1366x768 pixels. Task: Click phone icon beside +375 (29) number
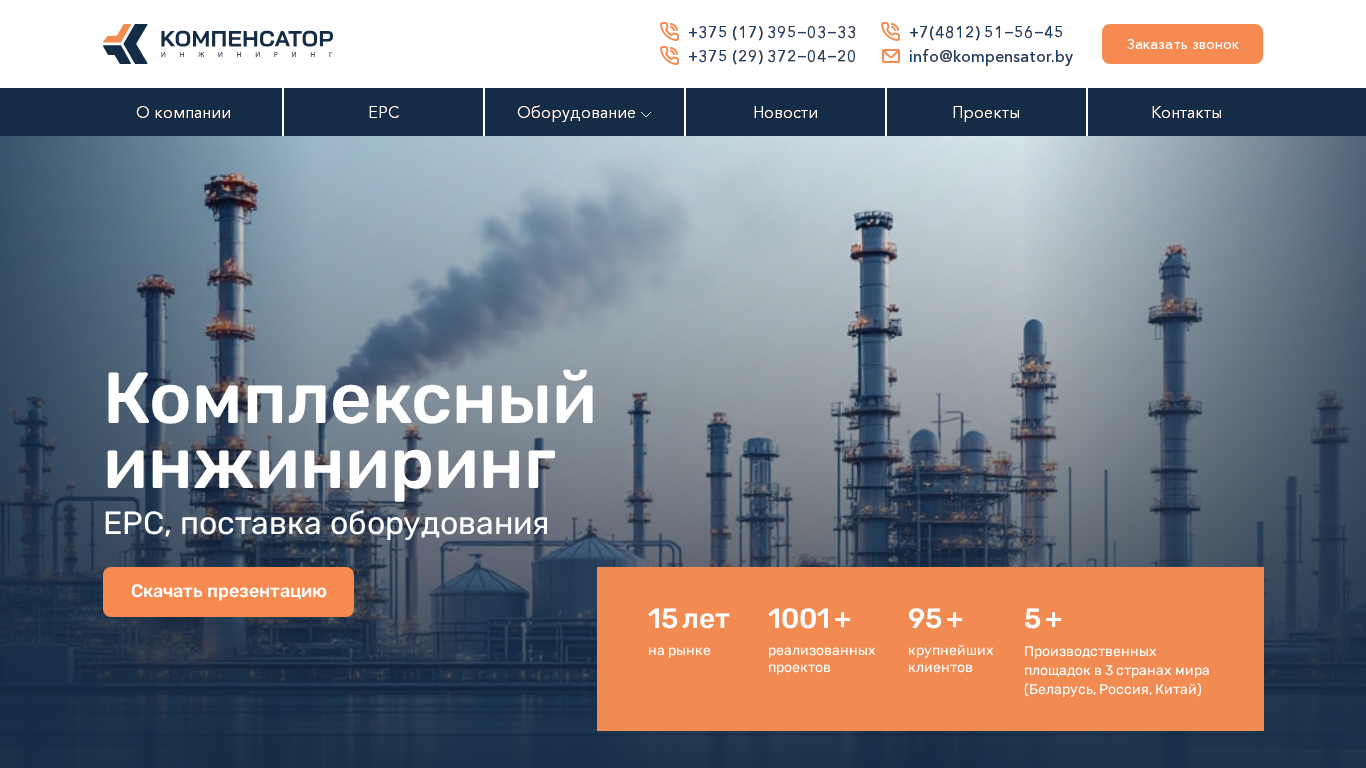coord(670,56)
